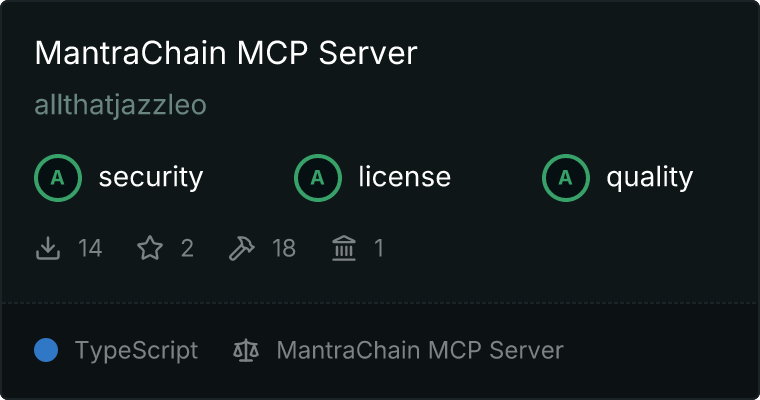The width and height of the screenshot is (760, 400).
Task: Open author allthatjazzleo profile
Action: 121,105
